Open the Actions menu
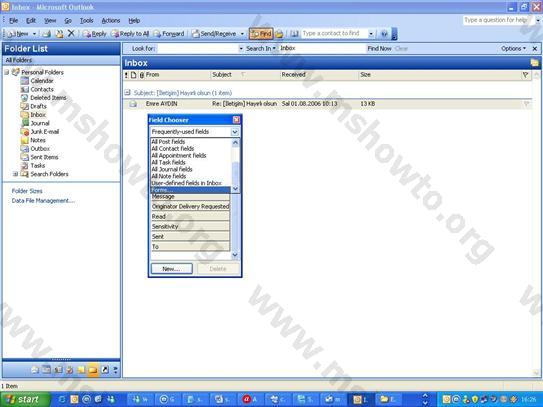 tap(111, 20)
